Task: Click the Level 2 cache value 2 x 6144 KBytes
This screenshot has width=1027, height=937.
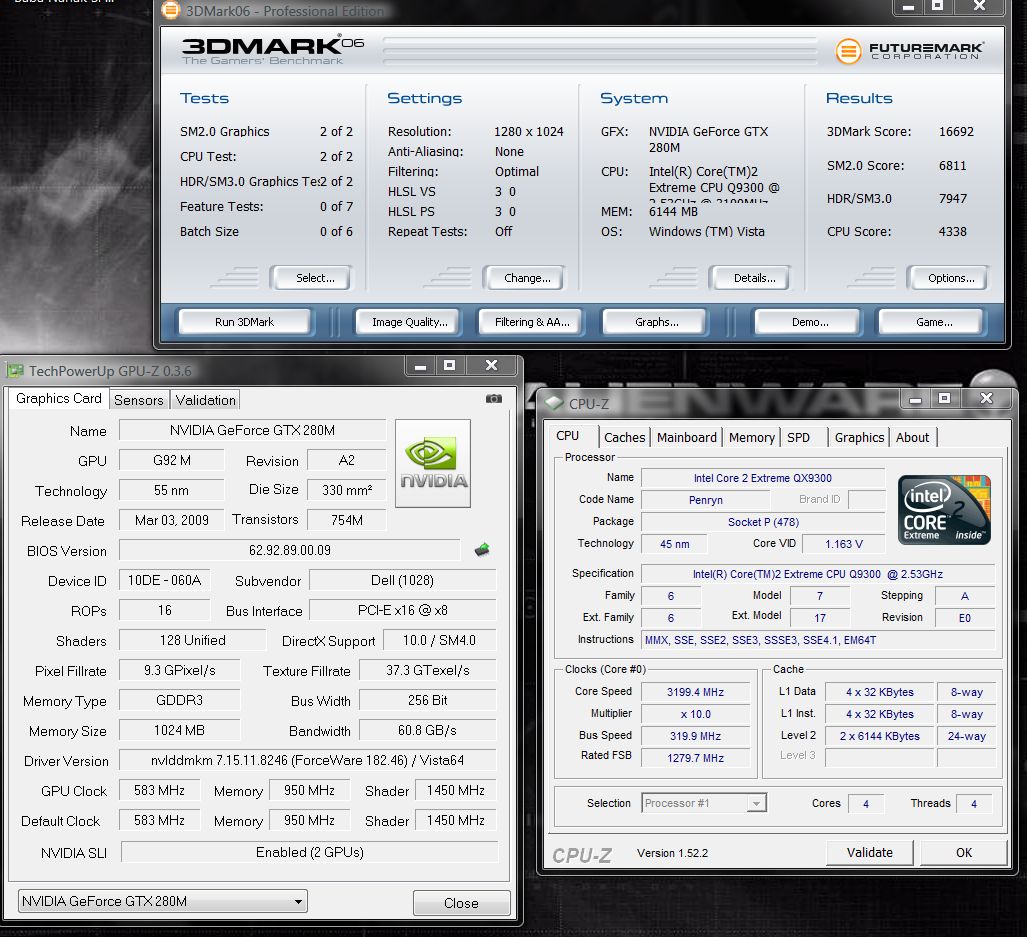Action: 879,736
